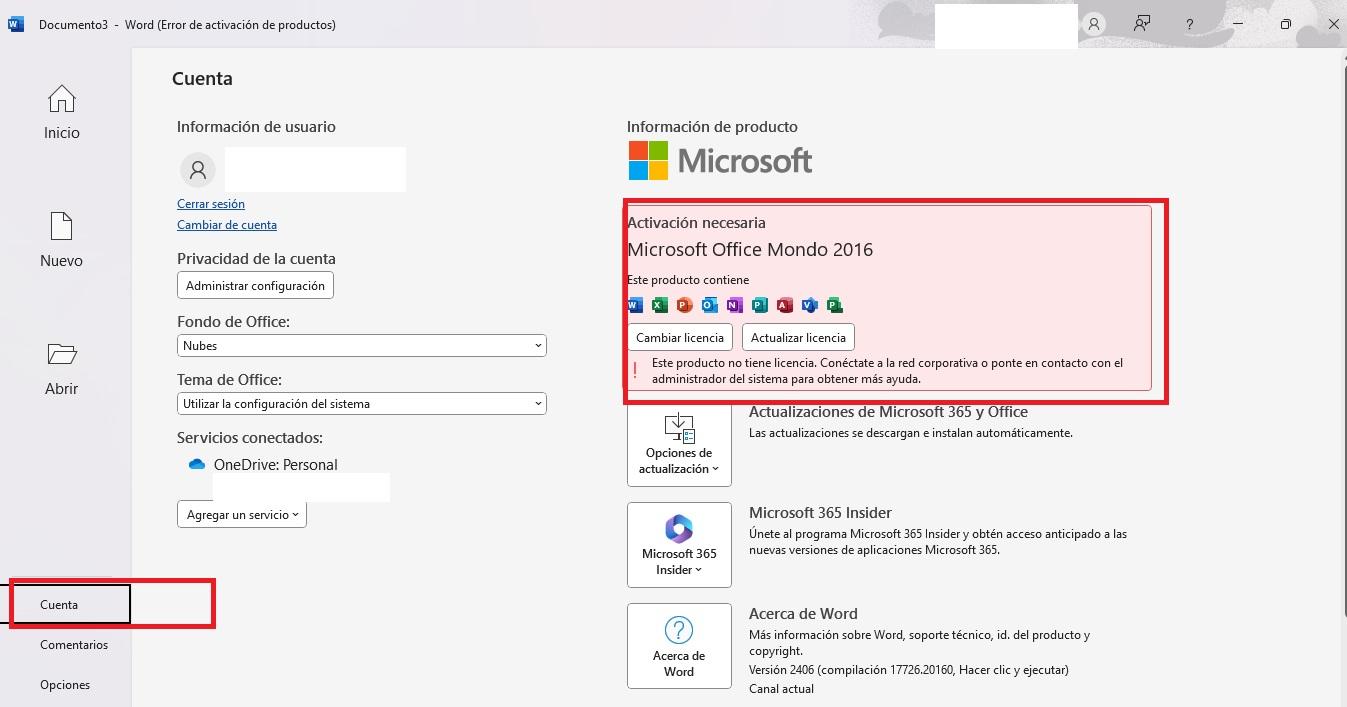
Task: Click the Access icon under Microsoft Office Mondo
Action: pos(782,305)
